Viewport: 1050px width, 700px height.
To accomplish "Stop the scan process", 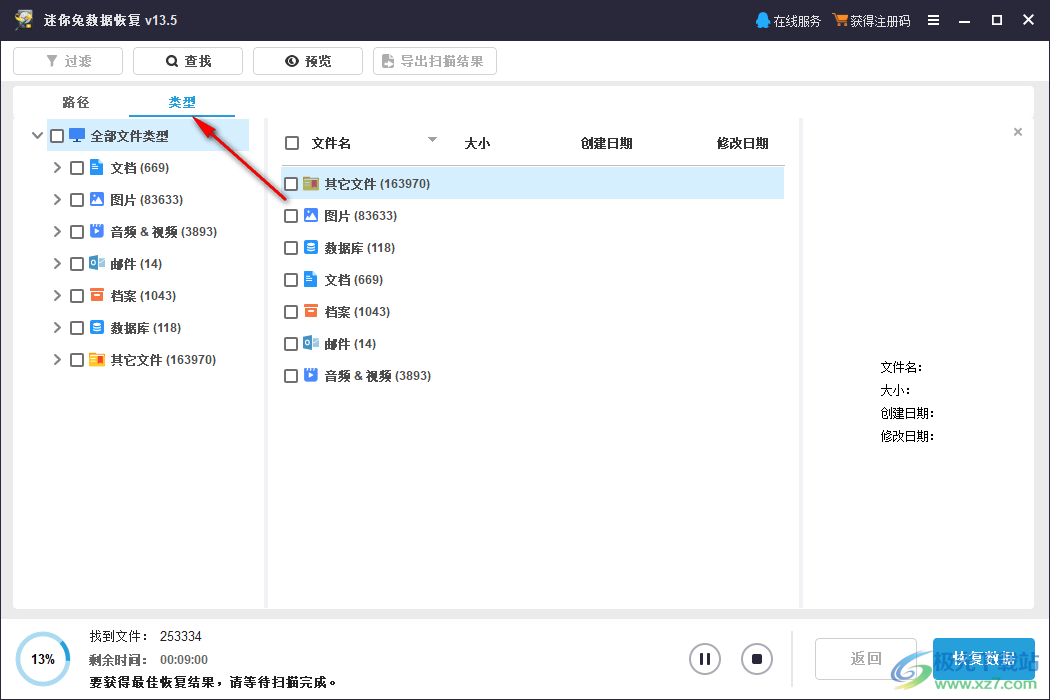I will (756, 659).
